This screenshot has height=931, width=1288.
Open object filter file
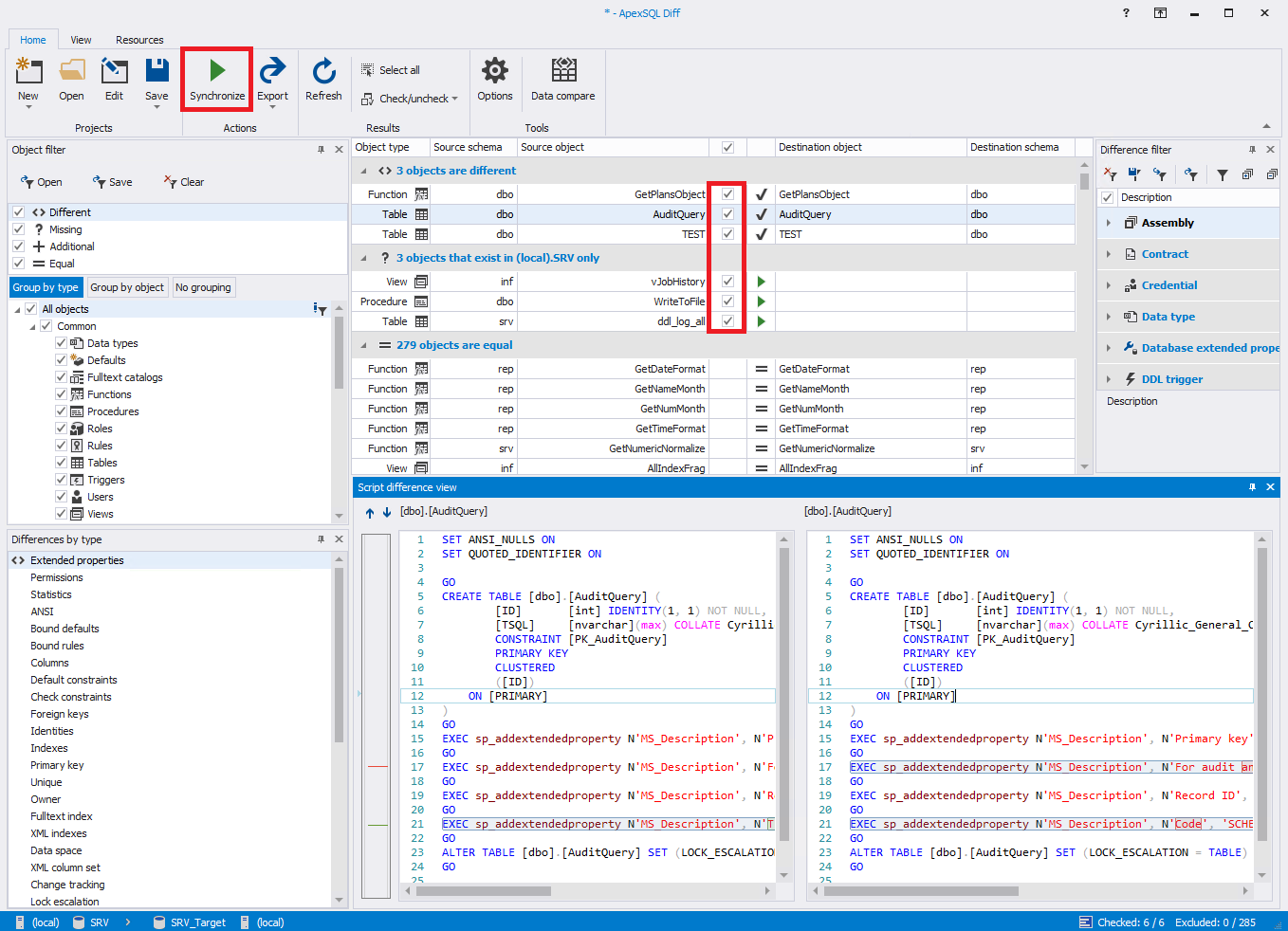(41, 182)
